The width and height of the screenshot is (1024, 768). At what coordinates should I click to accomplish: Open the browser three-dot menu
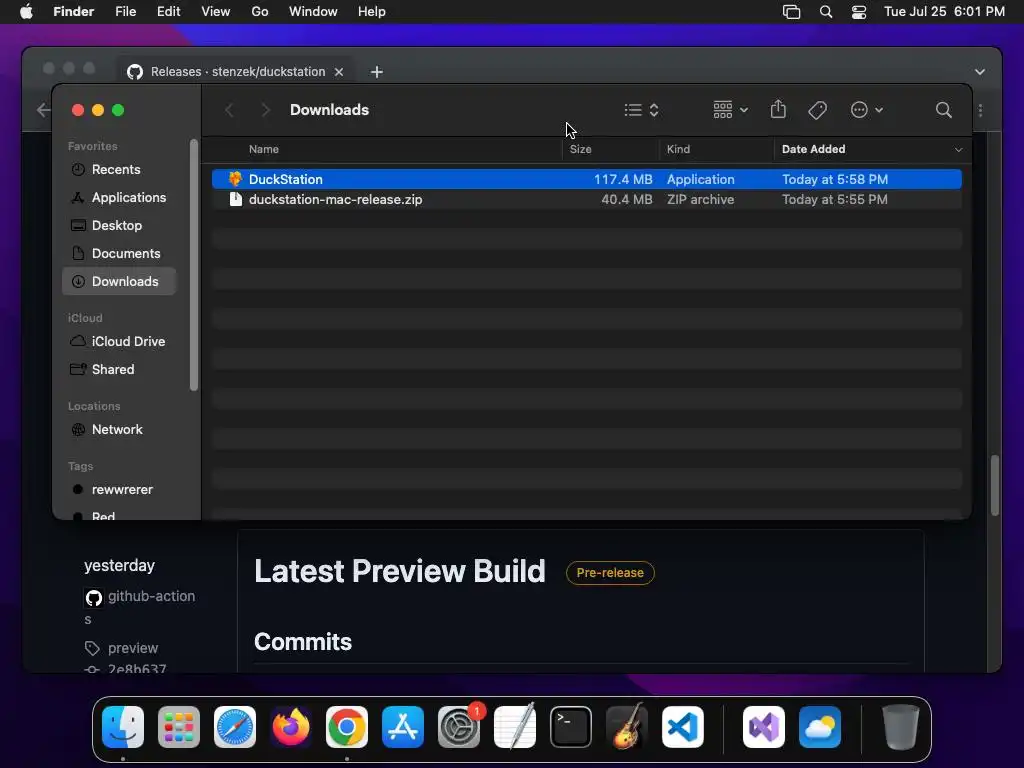980,110
